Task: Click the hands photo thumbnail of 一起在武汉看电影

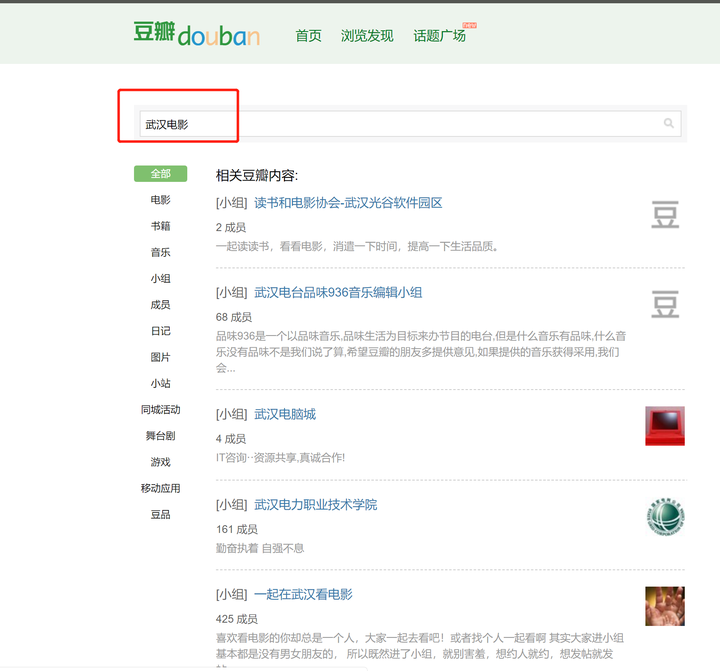Action: [x=665, y=606]
